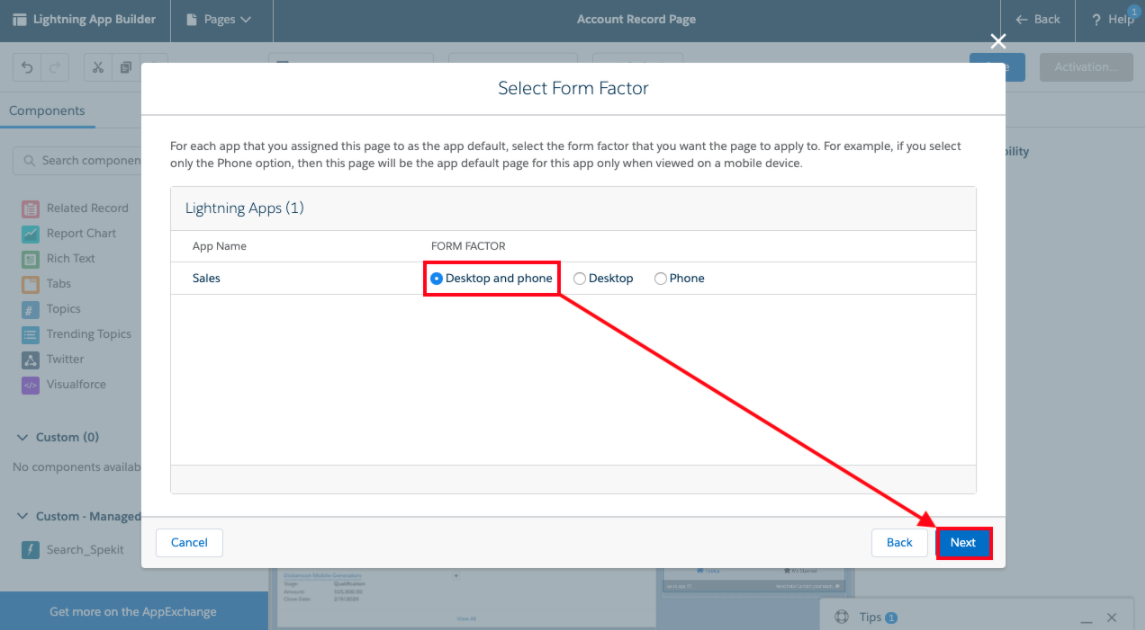Select the Rich Text component icon
The width and height of the screenshot is (1145, 630).
coord(28,258)
